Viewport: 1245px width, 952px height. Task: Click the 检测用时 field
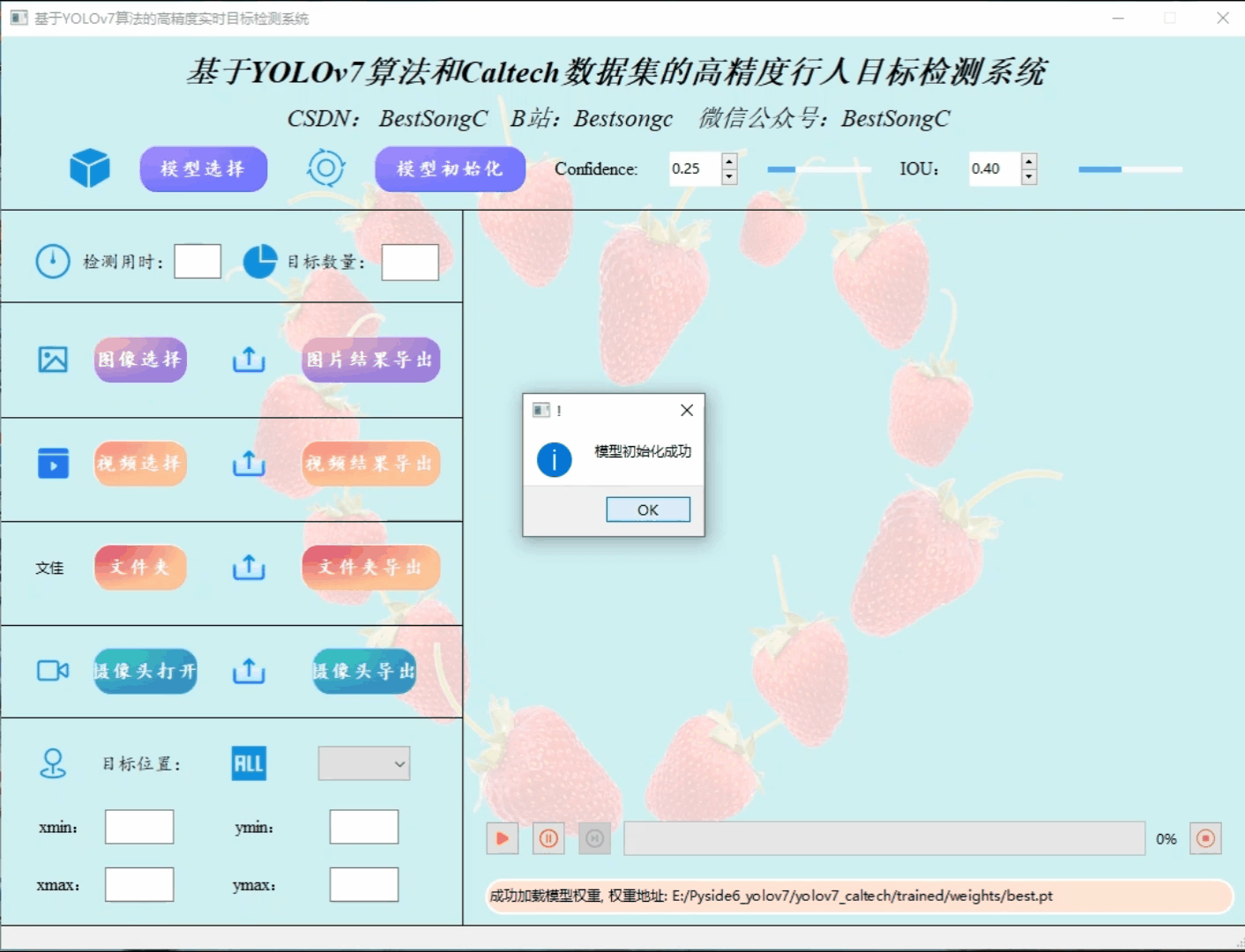click(198, 262)
